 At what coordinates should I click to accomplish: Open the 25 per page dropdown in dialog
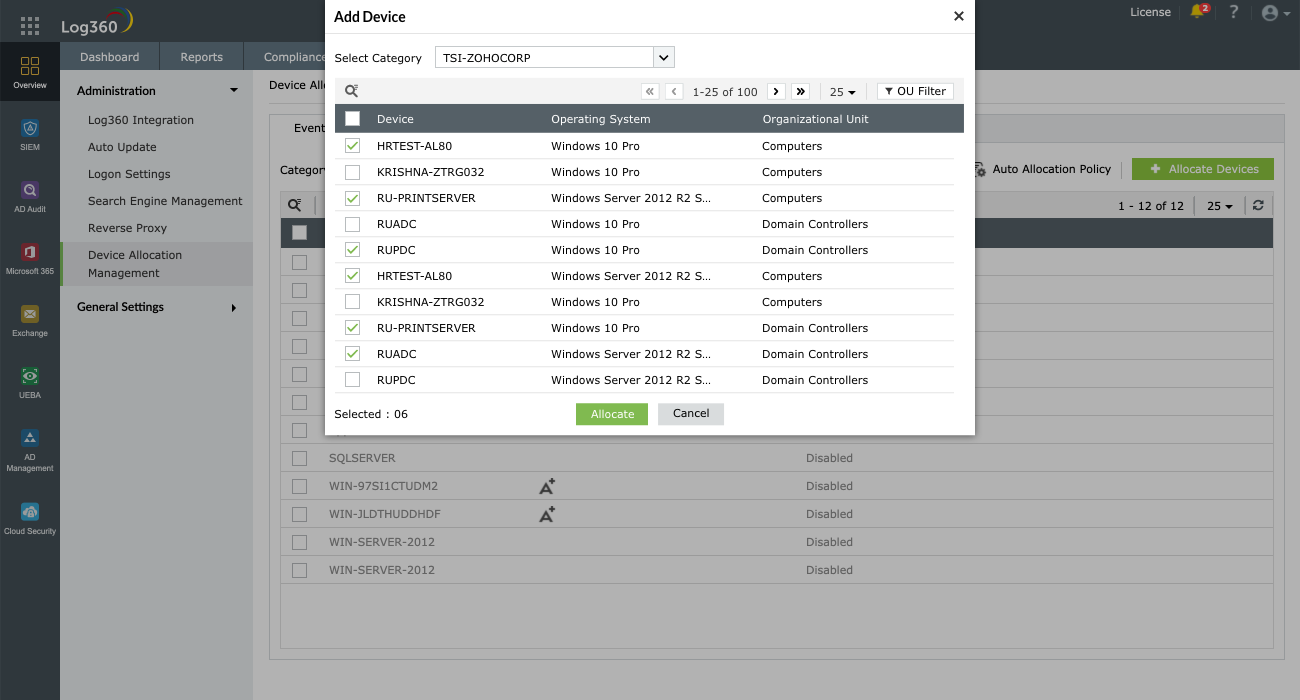(843, 92)
